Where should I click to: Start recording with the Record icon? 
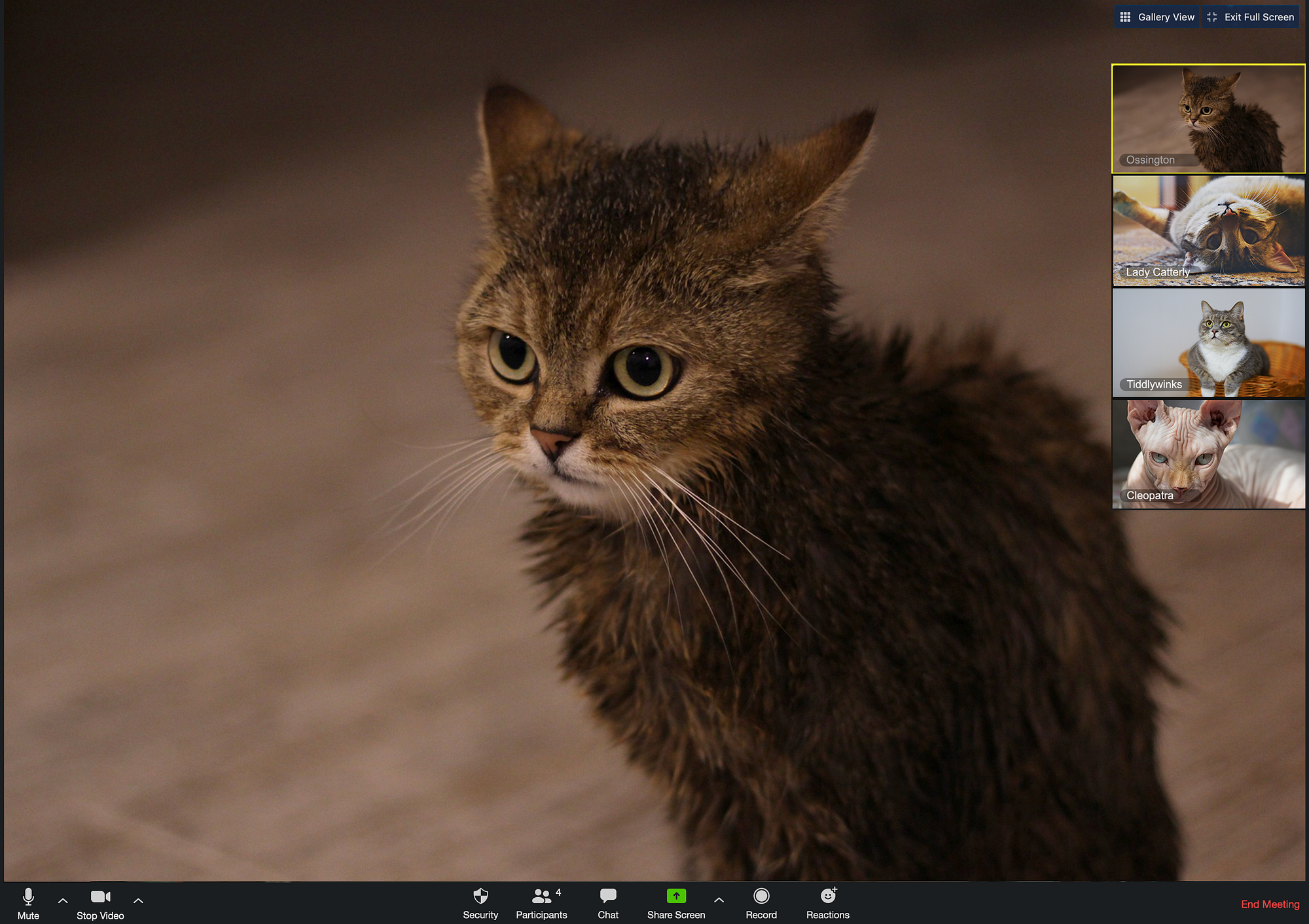pos(761,896)
